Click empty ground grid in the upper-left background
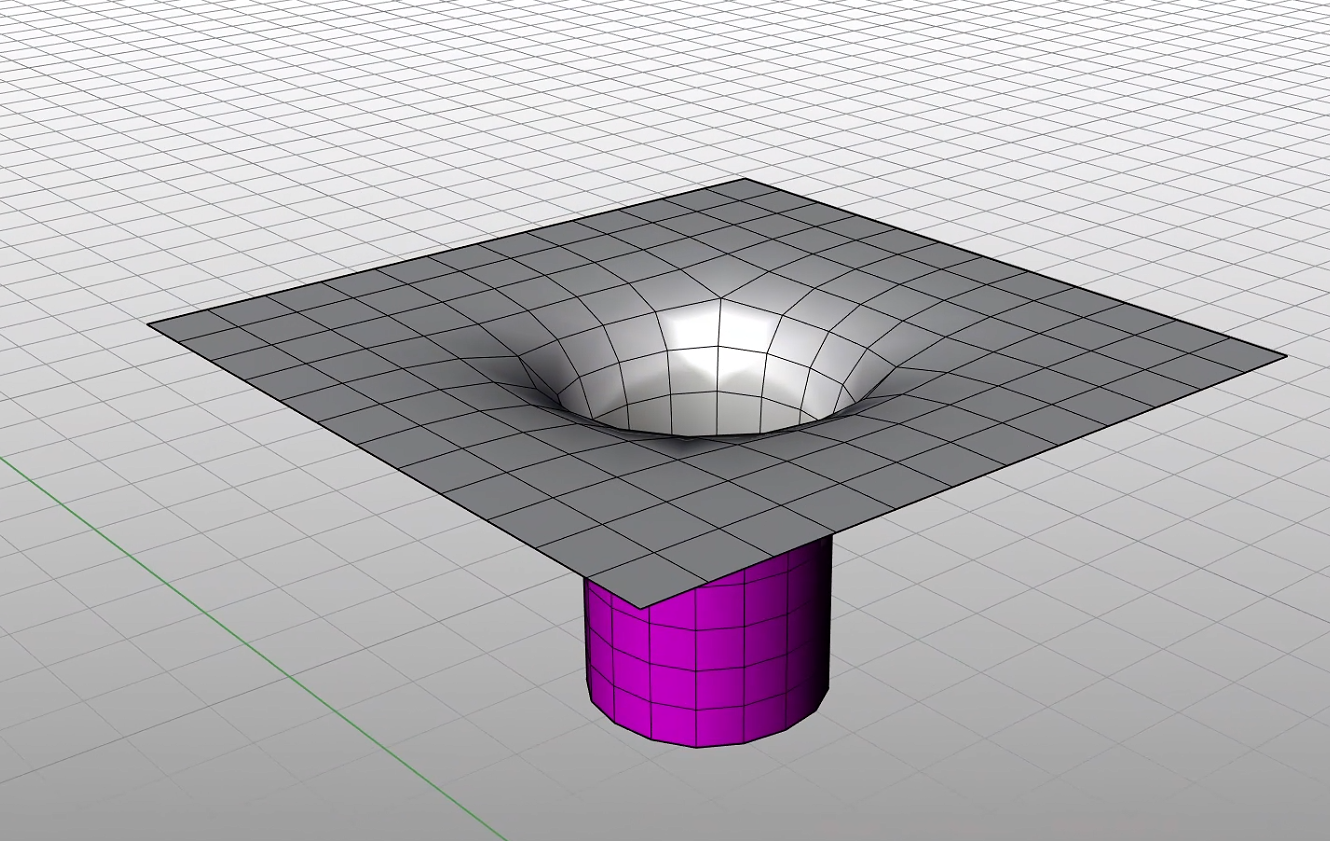Screen dimensions: 1330x841 200,120
